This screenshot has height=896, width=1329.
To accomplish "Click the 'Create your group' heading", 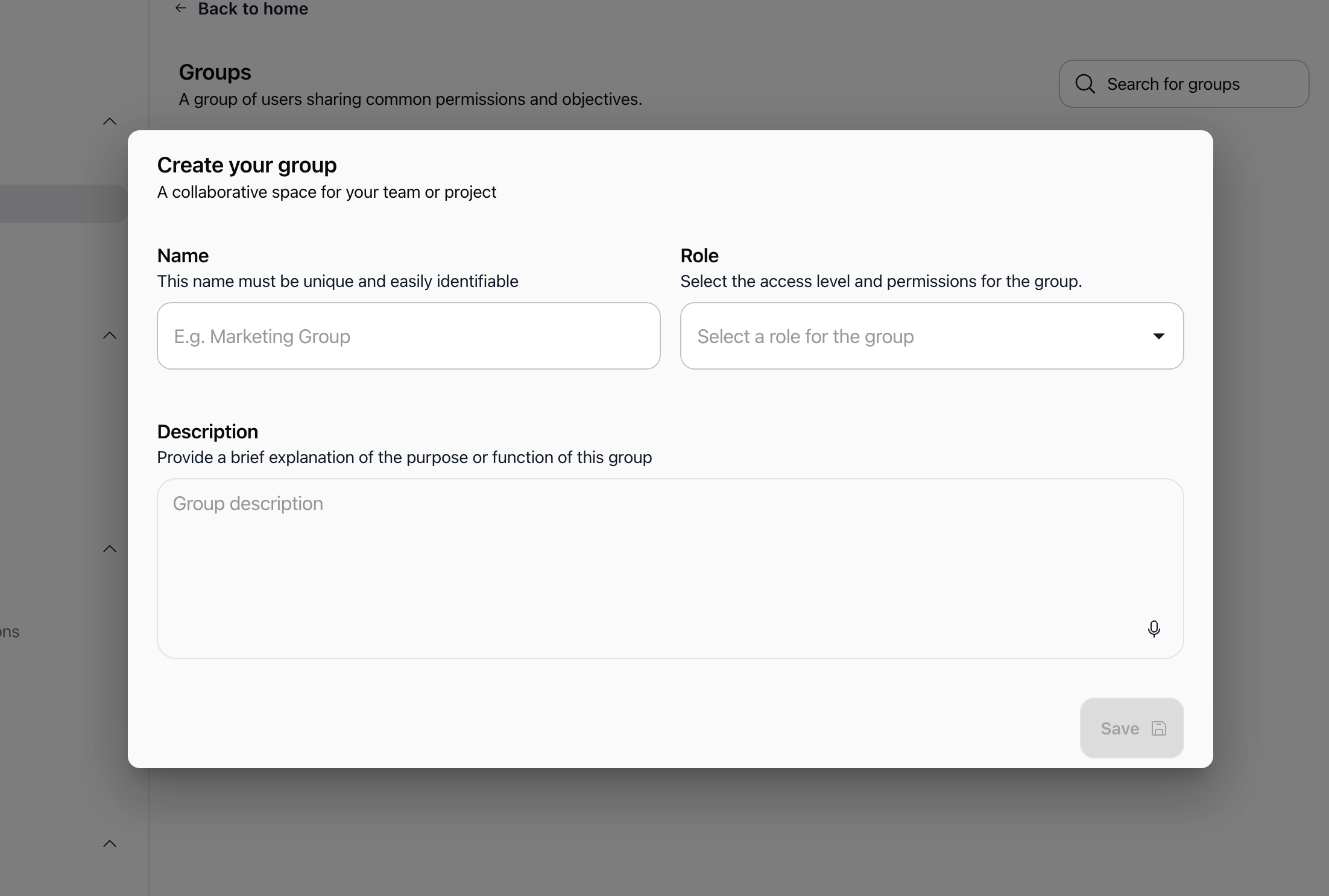I will pos(247,165).
